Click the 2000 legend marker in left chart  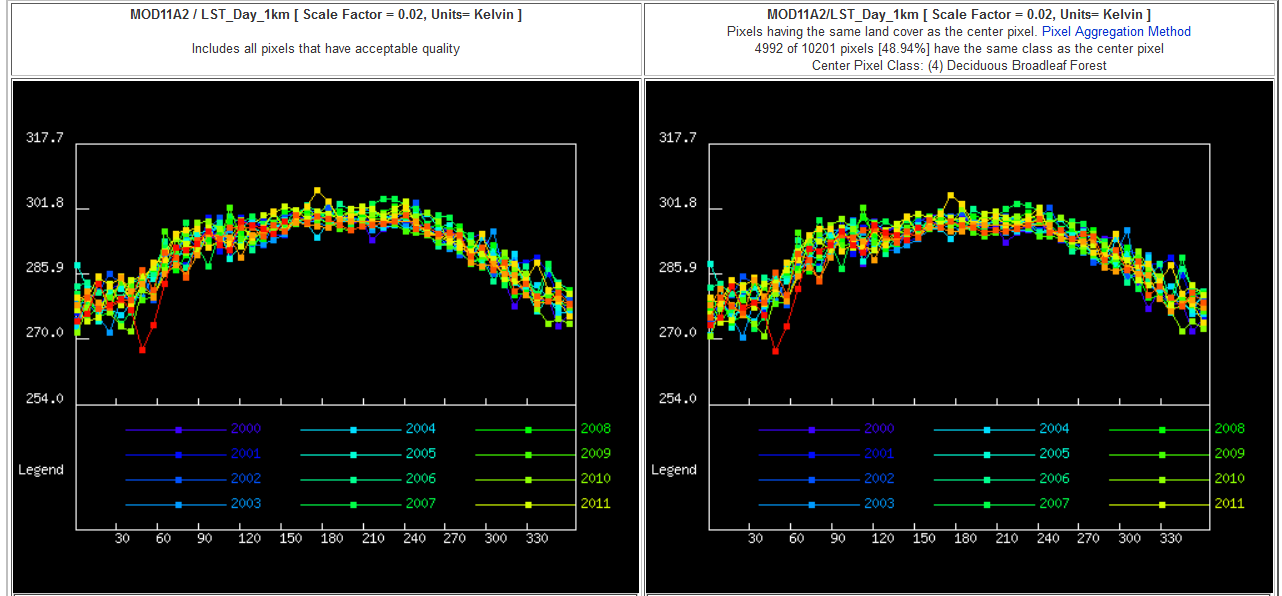click(178, 430)
